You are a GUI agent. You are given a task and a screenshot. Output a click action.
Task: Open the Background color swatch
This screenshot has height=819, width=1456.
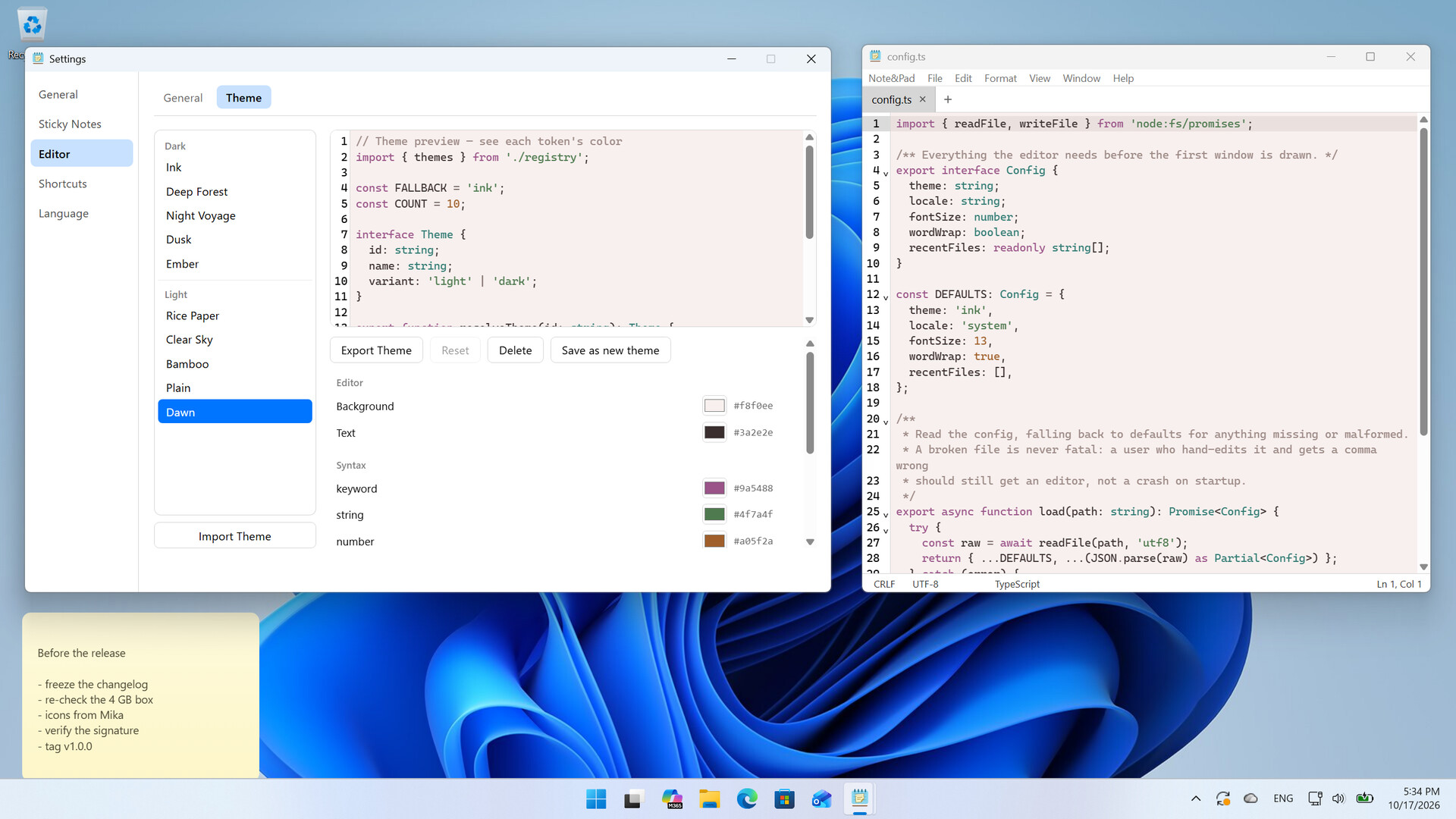(x=714, y=406)
